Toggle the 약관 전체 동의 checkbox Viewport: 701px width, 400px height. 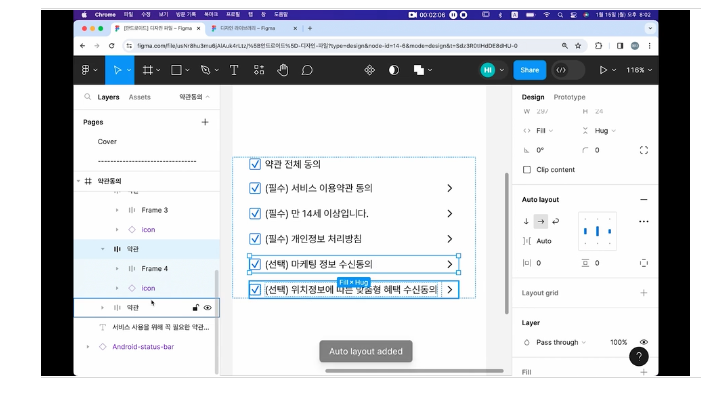tap(255, 164)
